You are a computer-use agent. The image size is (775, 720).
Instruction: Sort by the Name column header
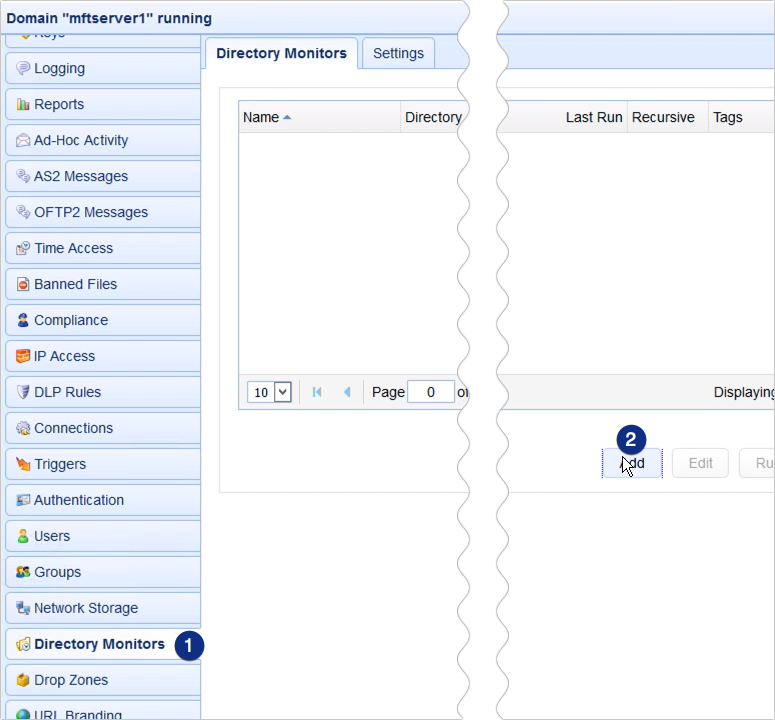[x=319, y=117]
